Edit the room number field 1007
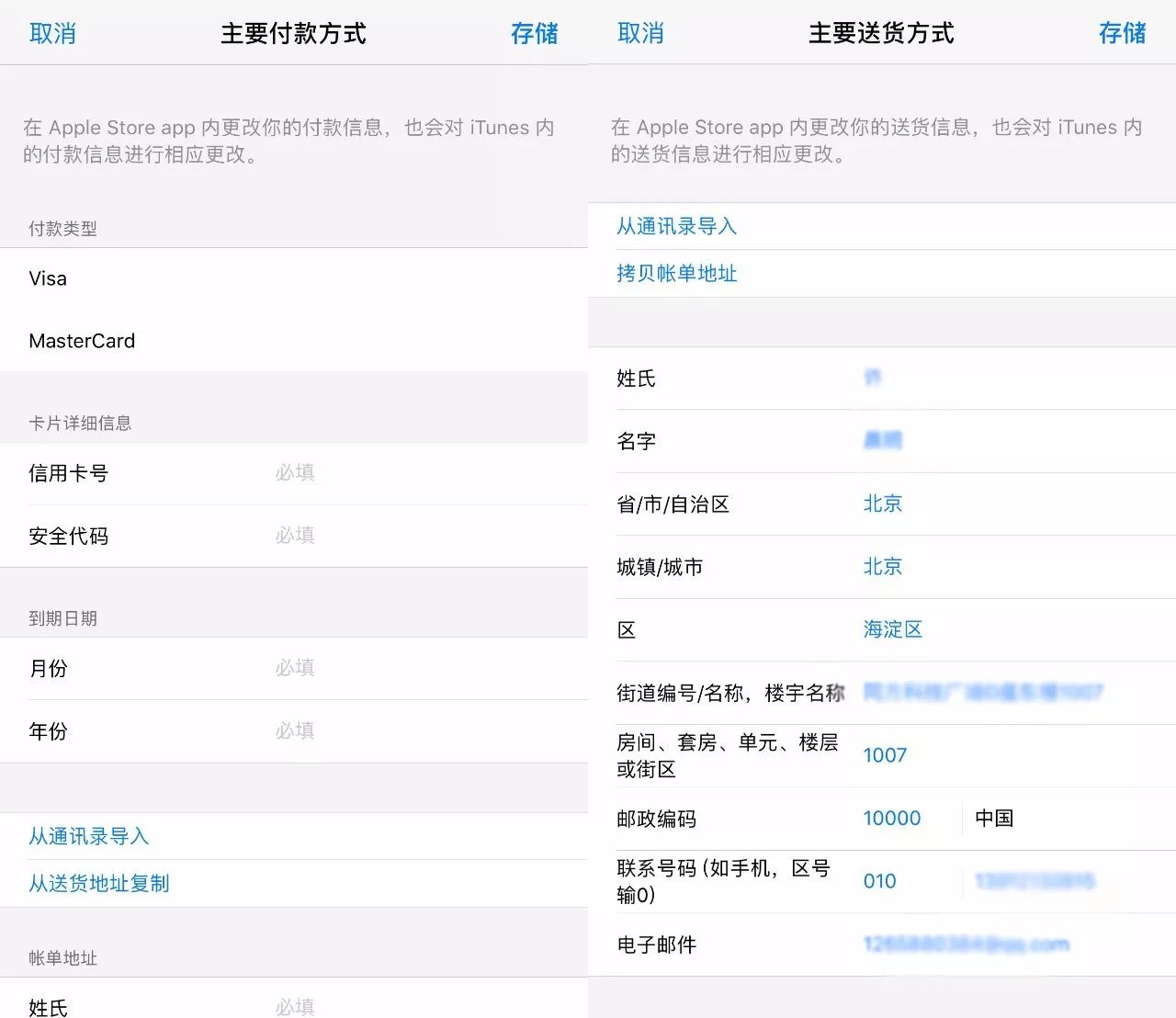1176x1018 pixels. pyautogui.click(x=885, y=755)
